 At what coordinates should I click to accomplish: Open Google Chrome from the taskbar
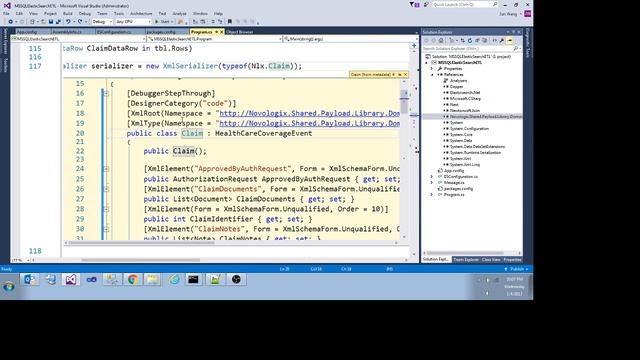tap(133, 280)
